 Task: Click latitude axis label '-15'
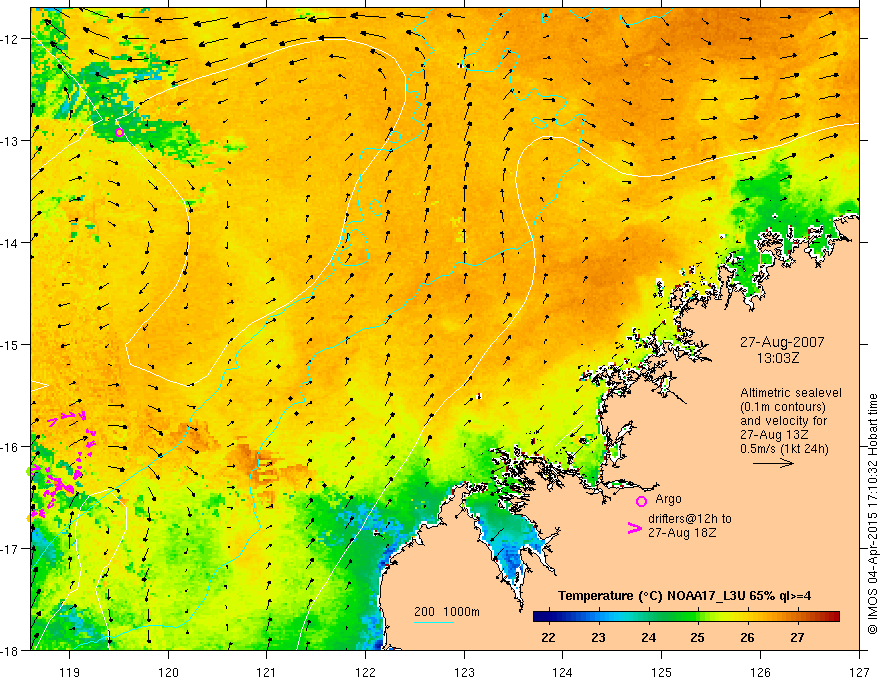click(11, 345)
